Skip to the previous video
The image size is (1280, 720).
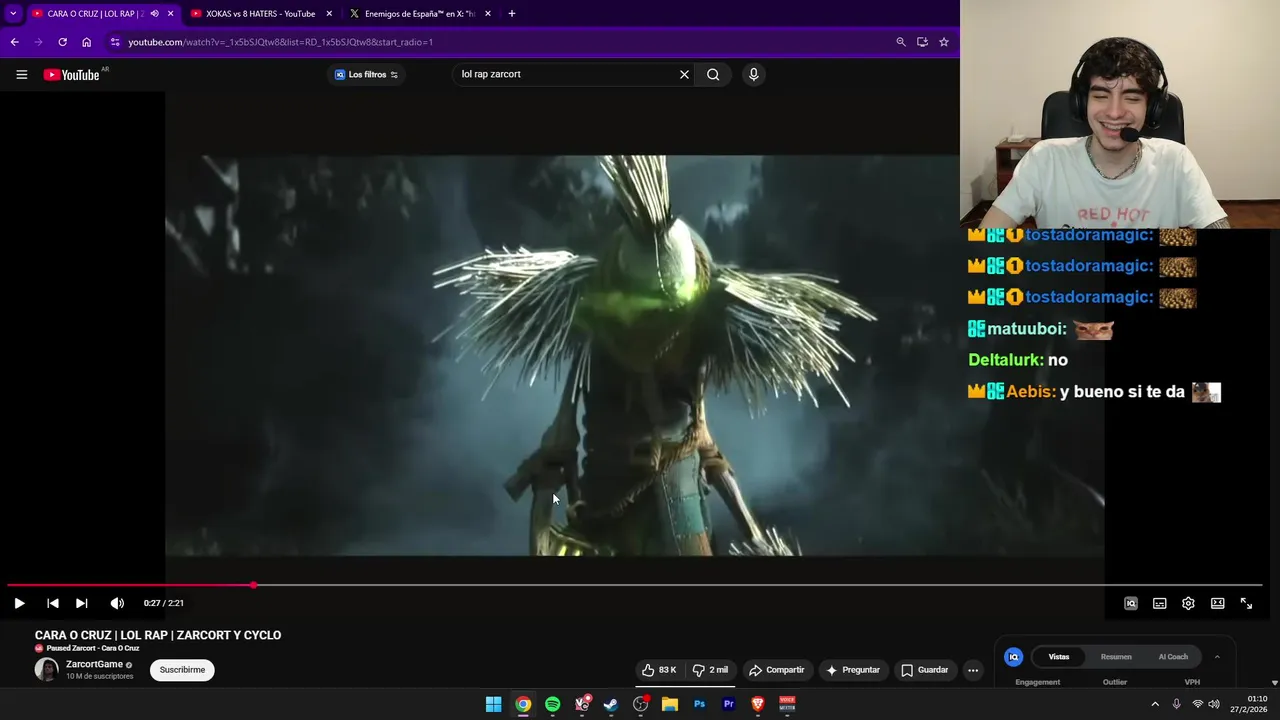click(53, 603)
